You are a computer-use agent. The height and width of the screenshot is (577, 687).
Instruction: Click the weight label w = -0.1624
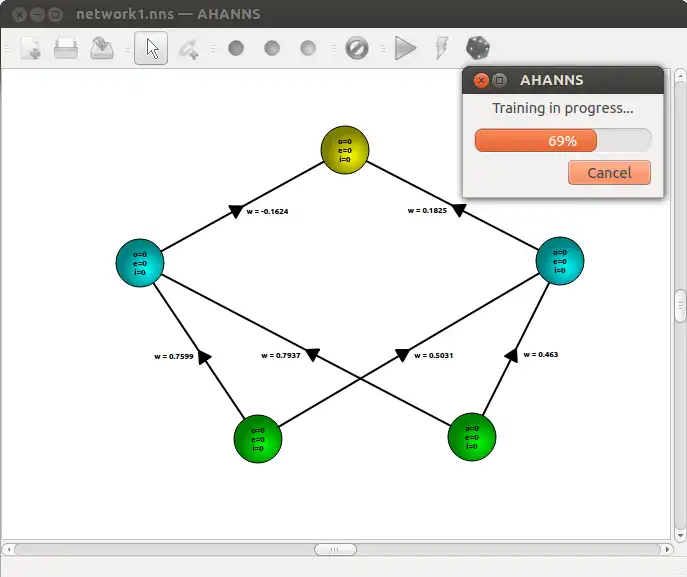[x=267, y=212]
